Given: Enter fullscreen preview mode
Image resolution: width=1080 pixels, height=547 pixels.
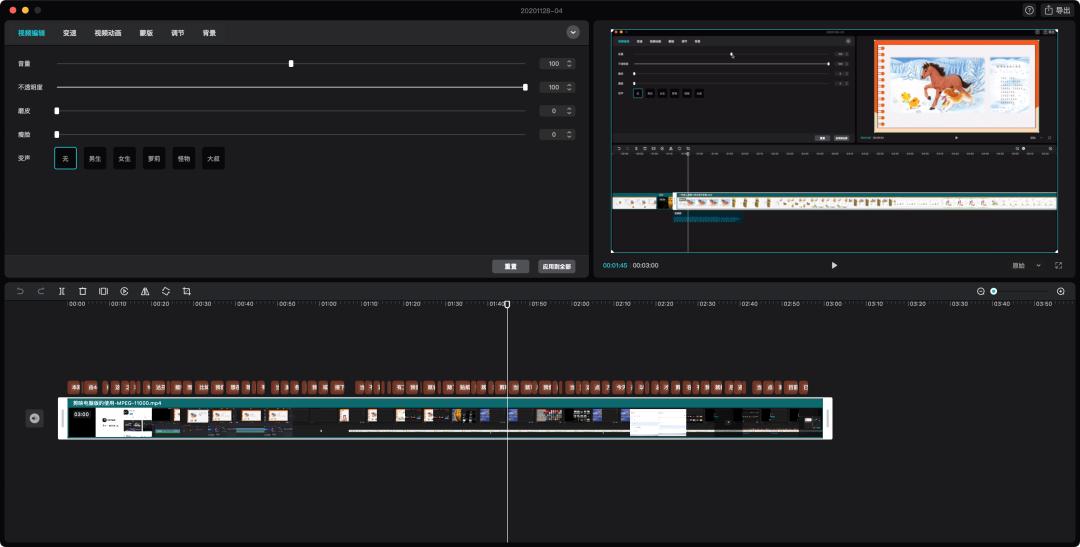Looking at the screenshot, I should pos(1058,265).
